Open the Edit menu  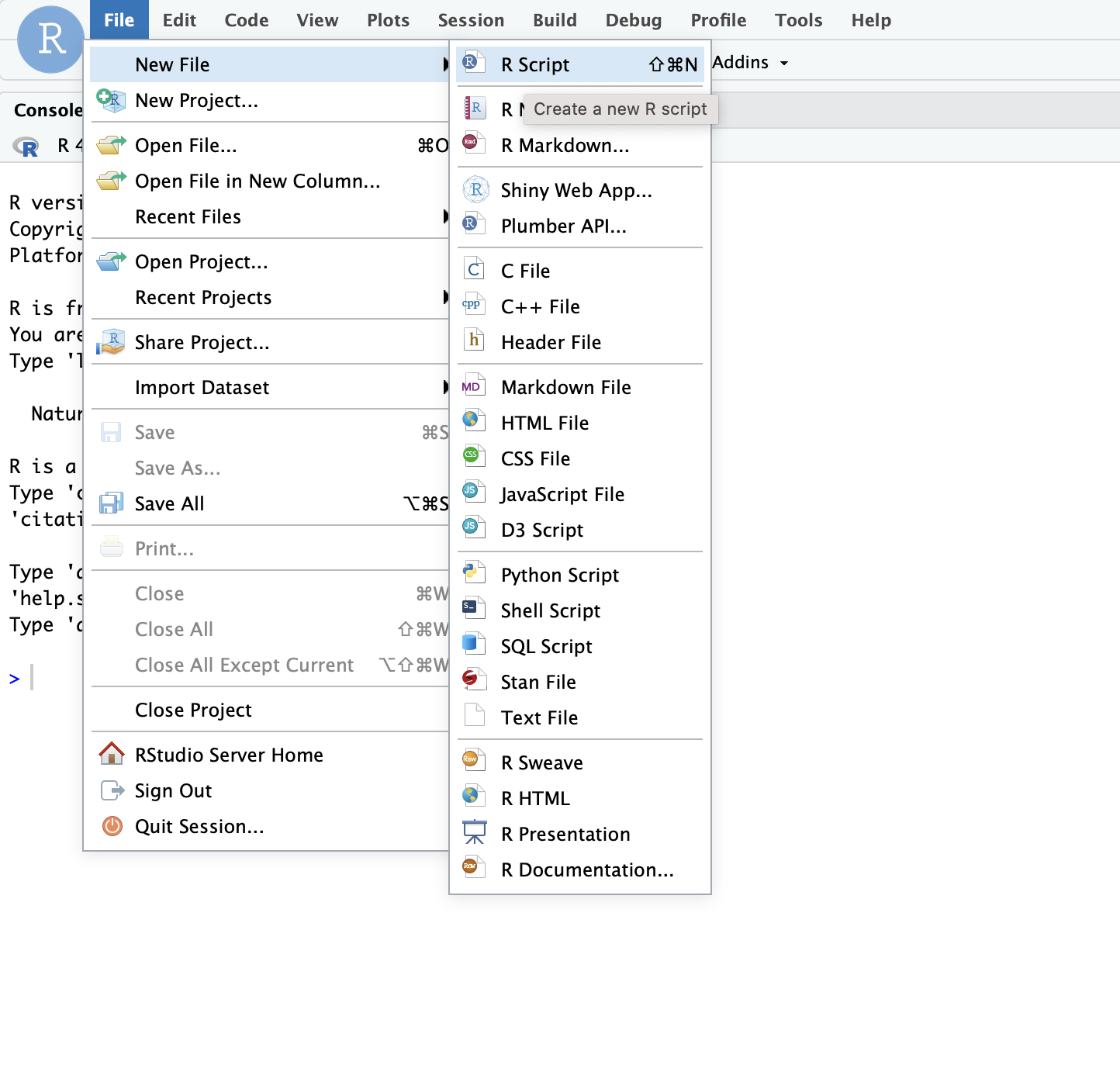pyautogui.click(x=179, y=20)
